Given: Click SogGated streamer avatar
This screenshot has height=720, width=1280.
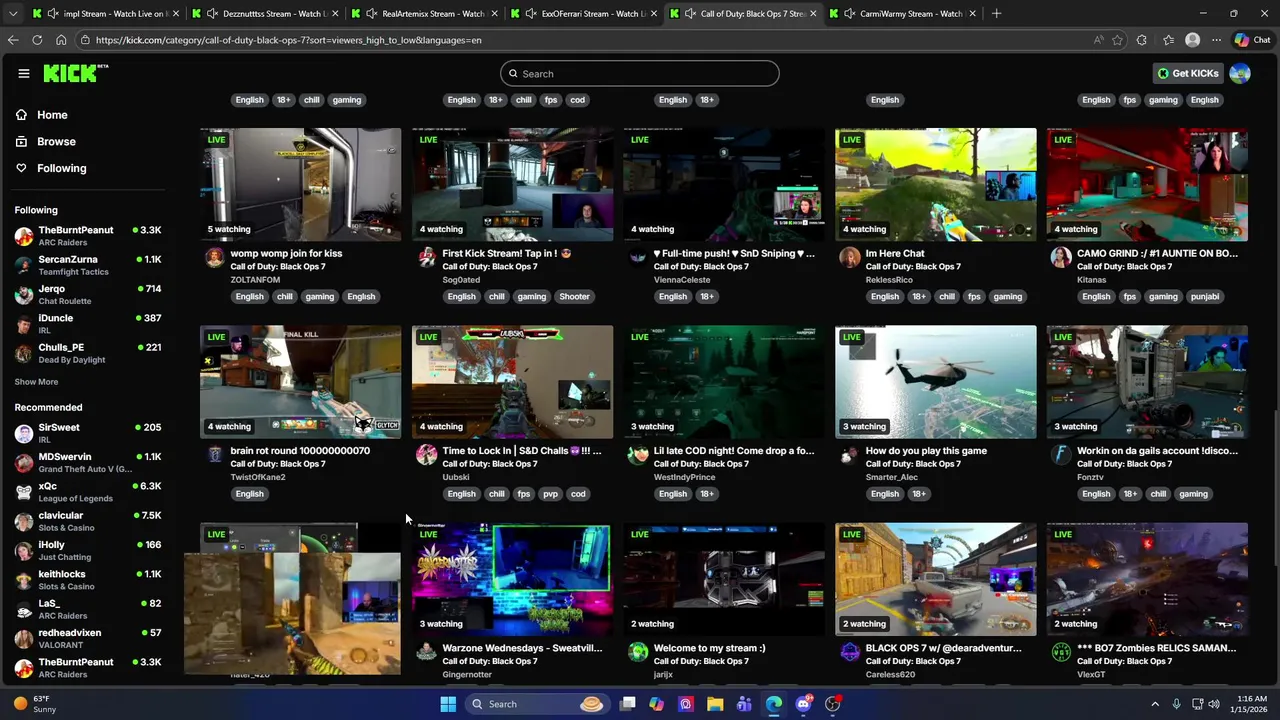Looking at the screenshot, I should point(427,258).
